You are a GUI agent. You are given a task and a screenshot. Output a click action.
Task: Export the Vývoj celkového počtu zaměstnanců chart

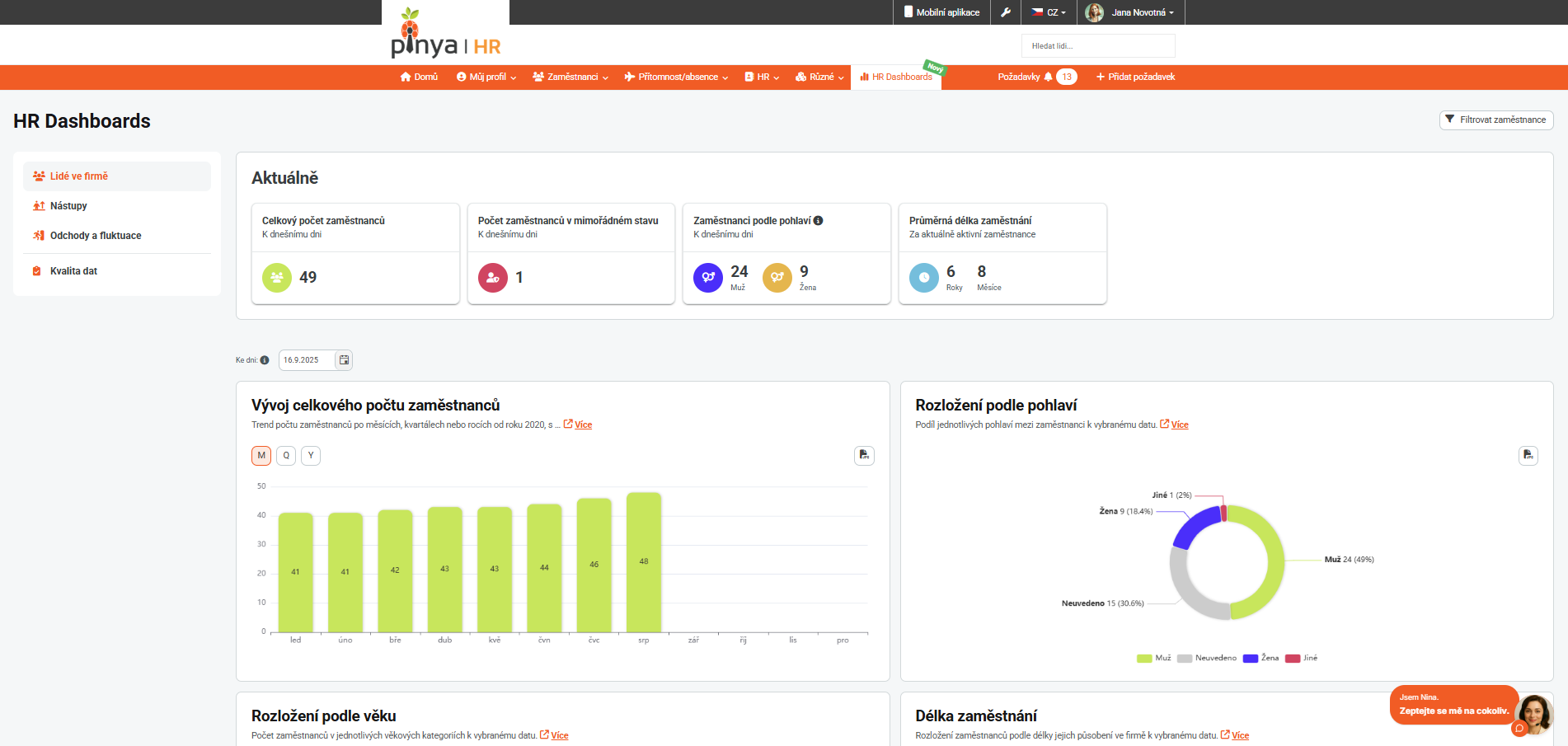coord(864,455)
